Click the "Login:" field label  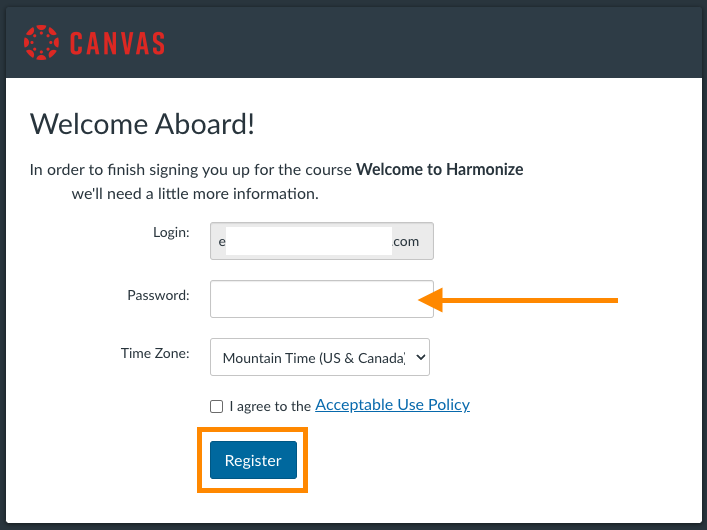point(171,232)
